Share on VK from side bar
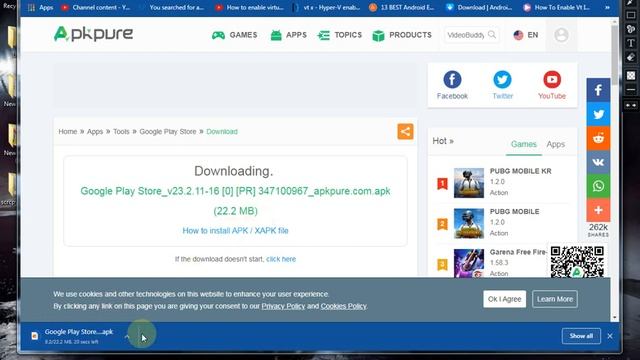This screenshot has height=360, width=640. 598,162
